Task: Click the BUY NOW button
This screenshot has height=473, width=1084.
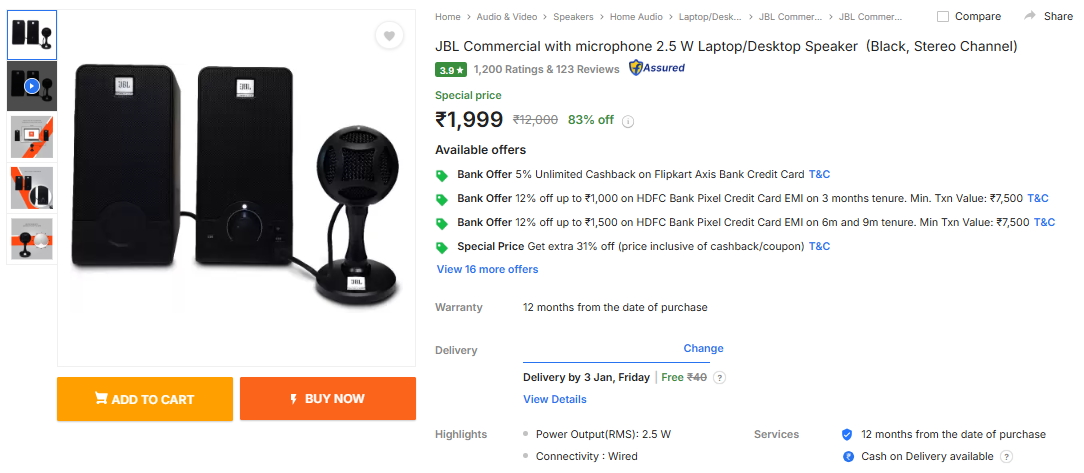Action: pyautogui.click(x=328, y=398)
